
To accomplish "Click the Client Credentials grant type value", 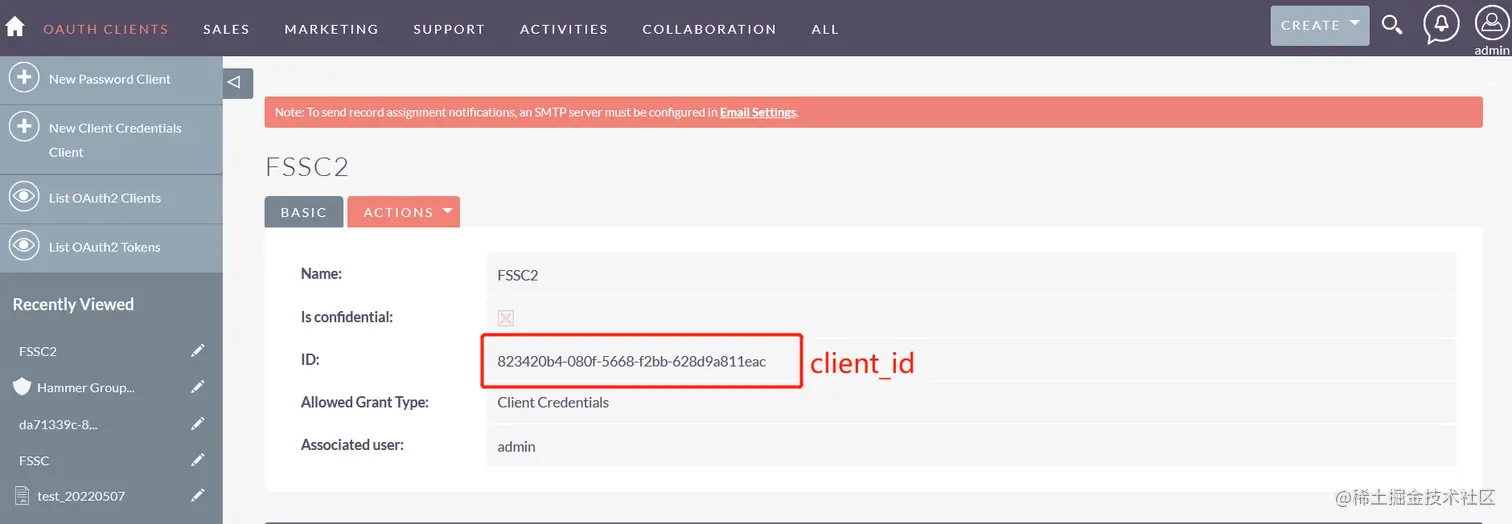I will point(553,402).
